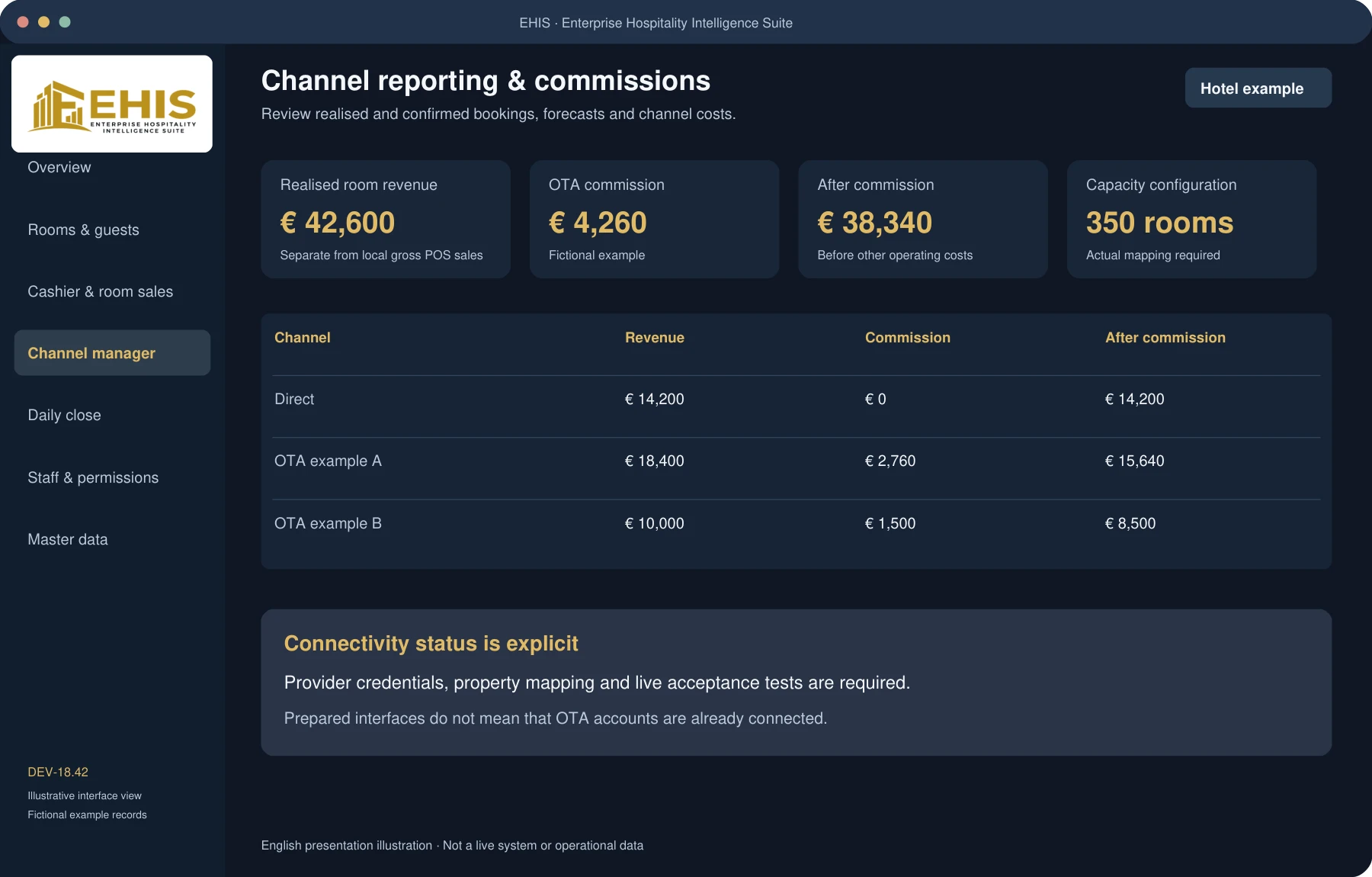Click the Channel column header
The height and width of the screenshot is (877, 1372).
click(303, 338)
